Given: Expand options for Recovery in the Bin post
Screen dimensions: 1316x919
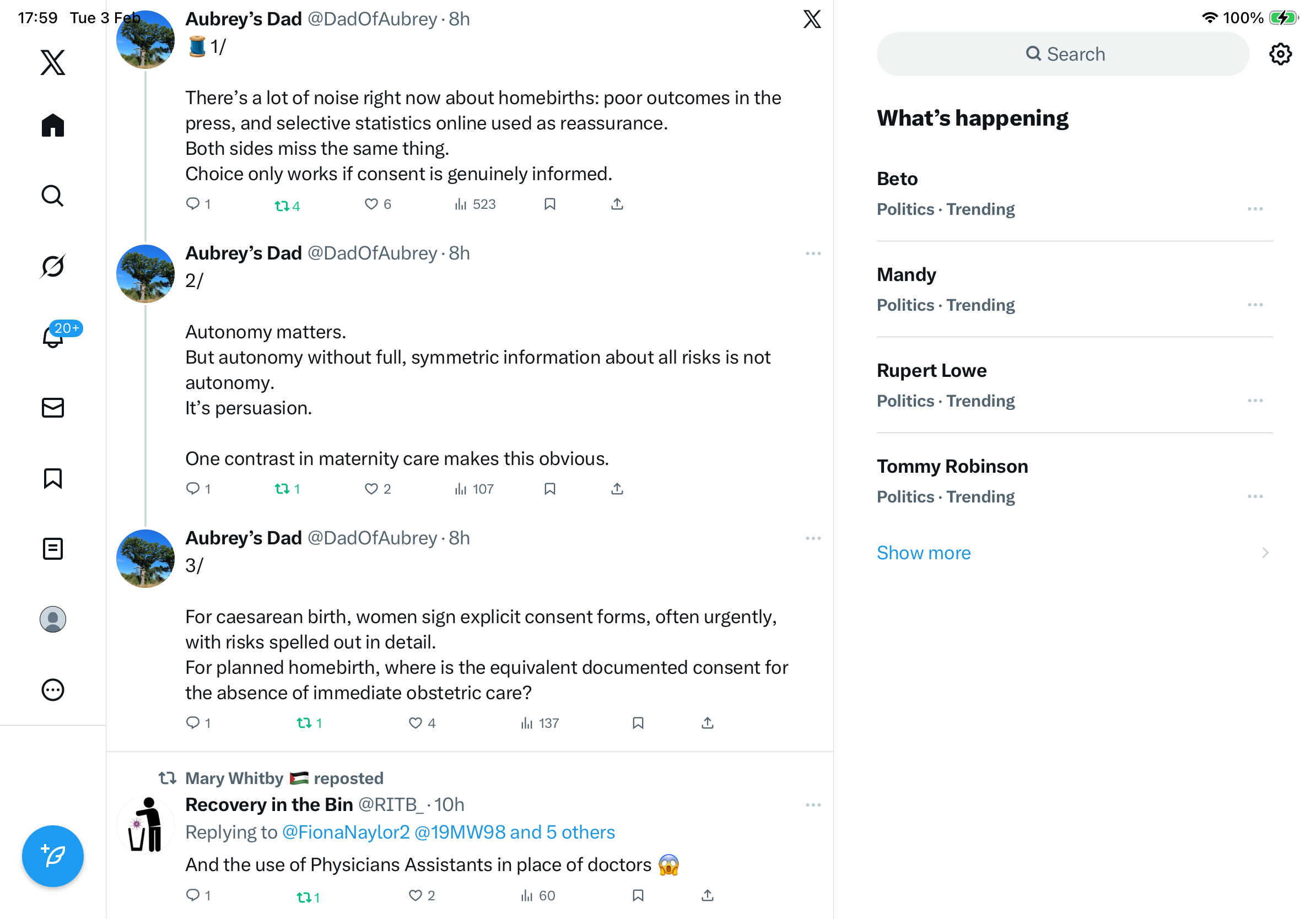Looking at the screenshot, I should (813, 805).
